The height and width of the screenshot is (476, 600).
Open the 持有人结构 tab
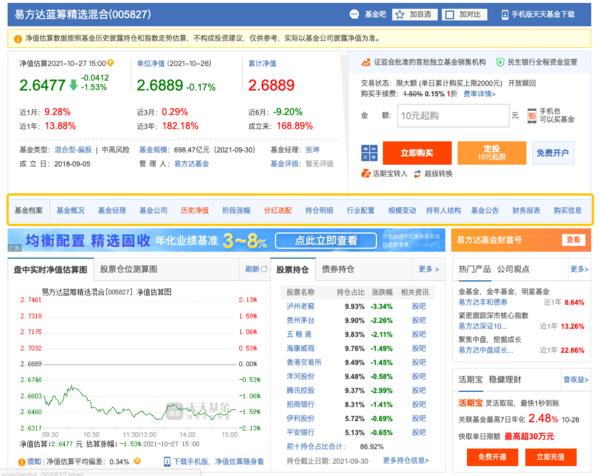(443, 210)
